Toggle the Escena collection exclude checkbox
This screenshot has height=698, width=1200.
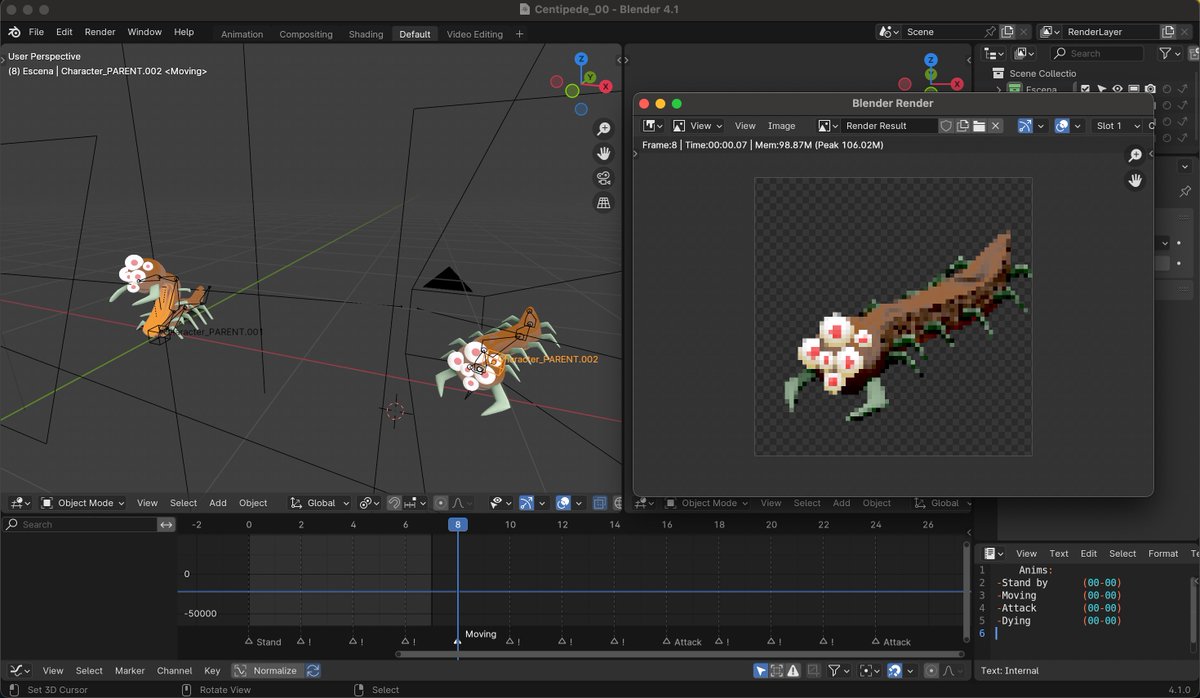tap(1086, 89)
